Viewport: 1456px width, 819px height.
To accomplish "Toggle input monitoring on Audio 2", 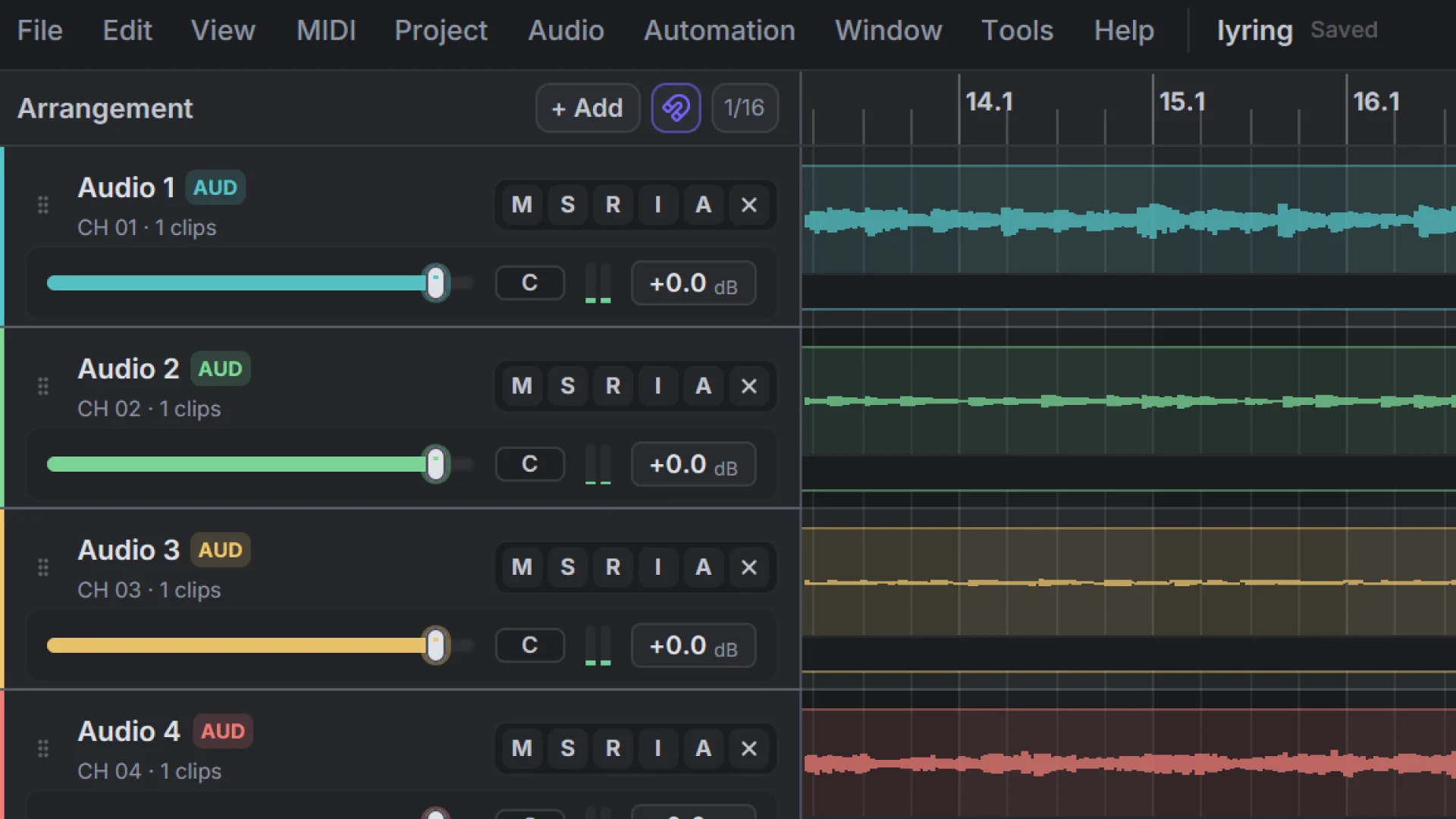I will click(657, 386).
